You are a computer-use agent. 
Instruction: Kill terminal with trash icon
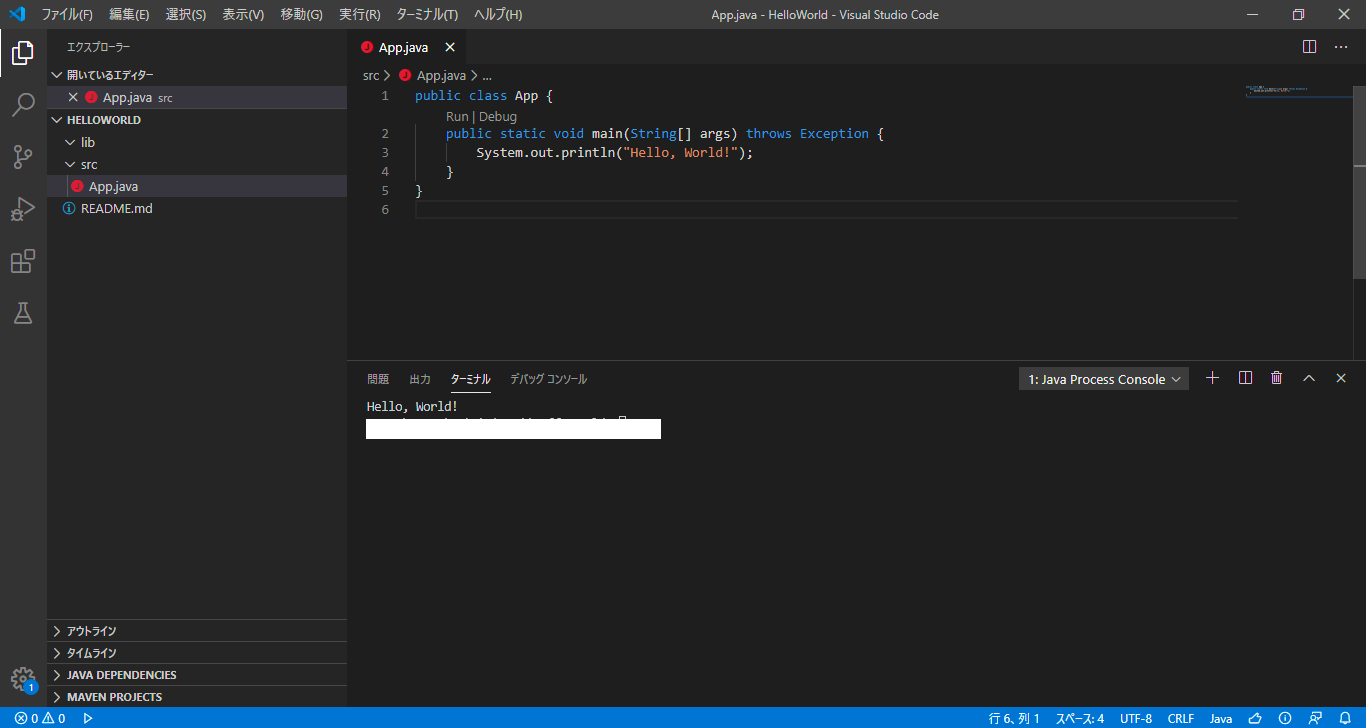click(1277, 378)
